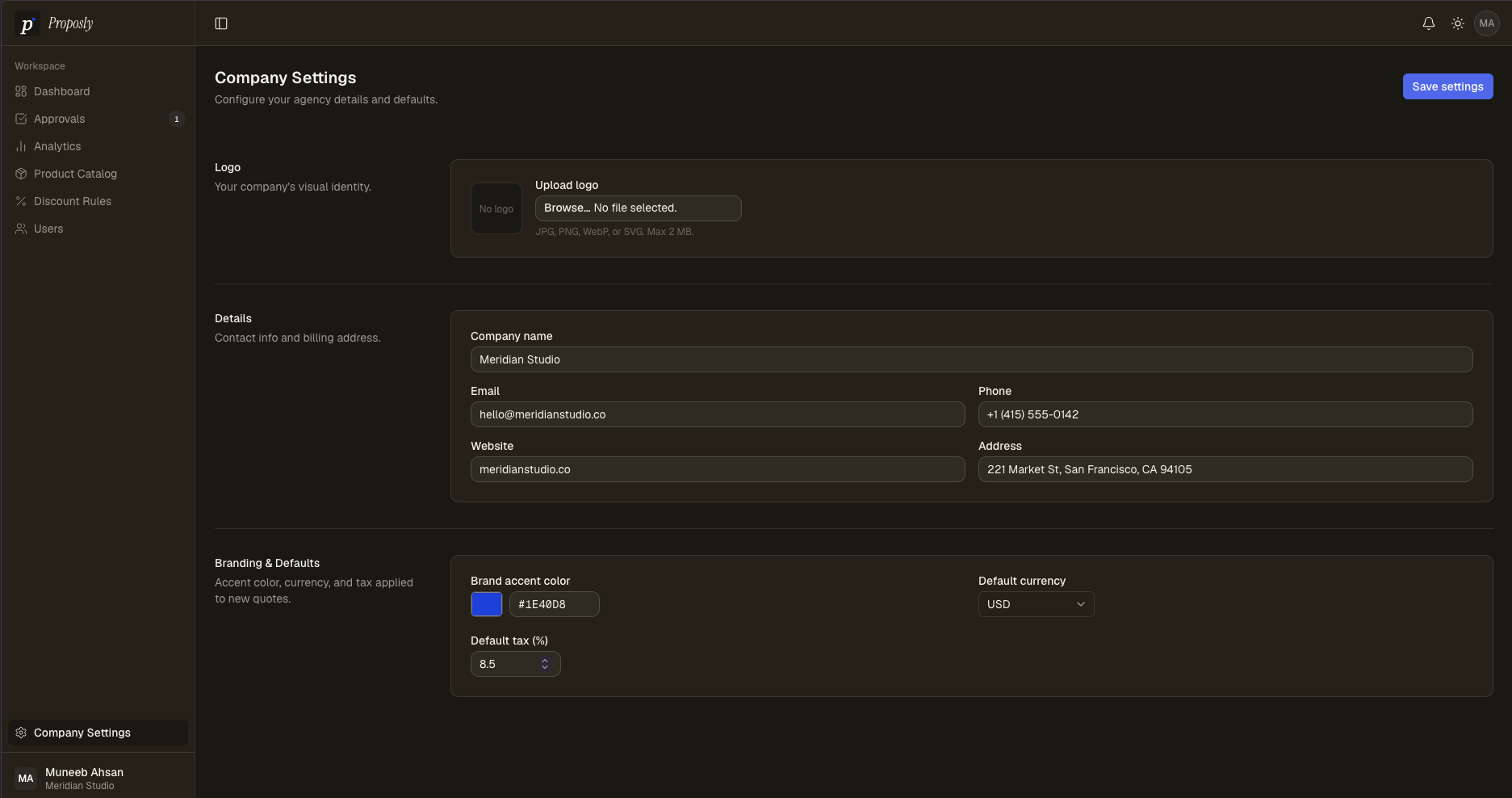Click the Users people icon
This screenshot has height=798, width=1512.
[x=21, y=229]
